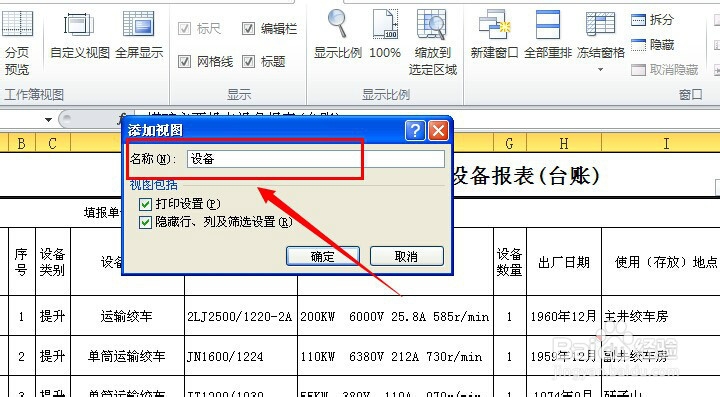The height and width of the screenshot is (397, 720).
Task: Cancel dialog with 取消 button
Action: pyautogui.click(x=406, y=256)
